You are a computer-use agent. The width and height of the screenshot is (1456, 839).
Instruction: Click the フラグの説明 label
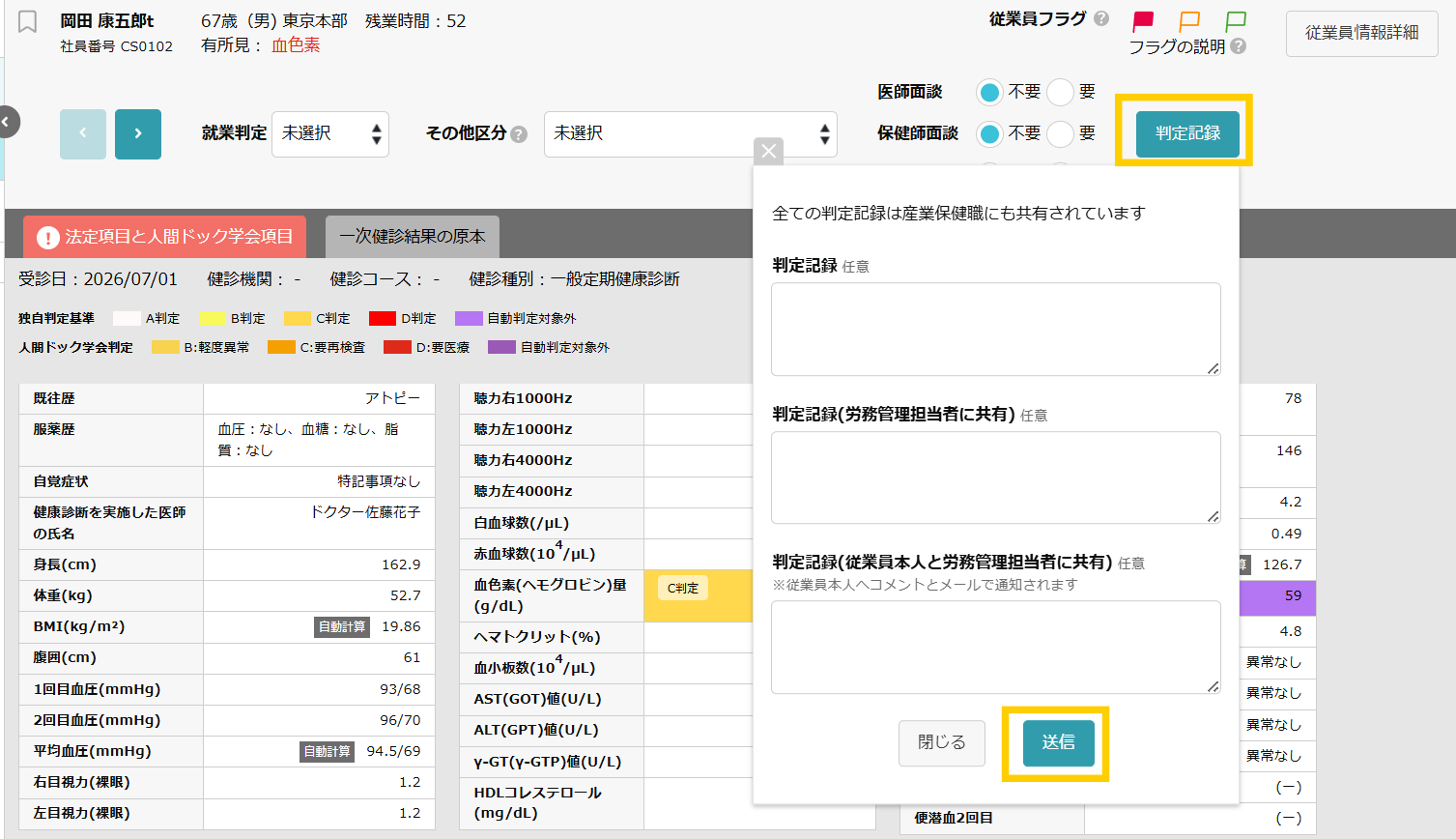click(1177, 46)
